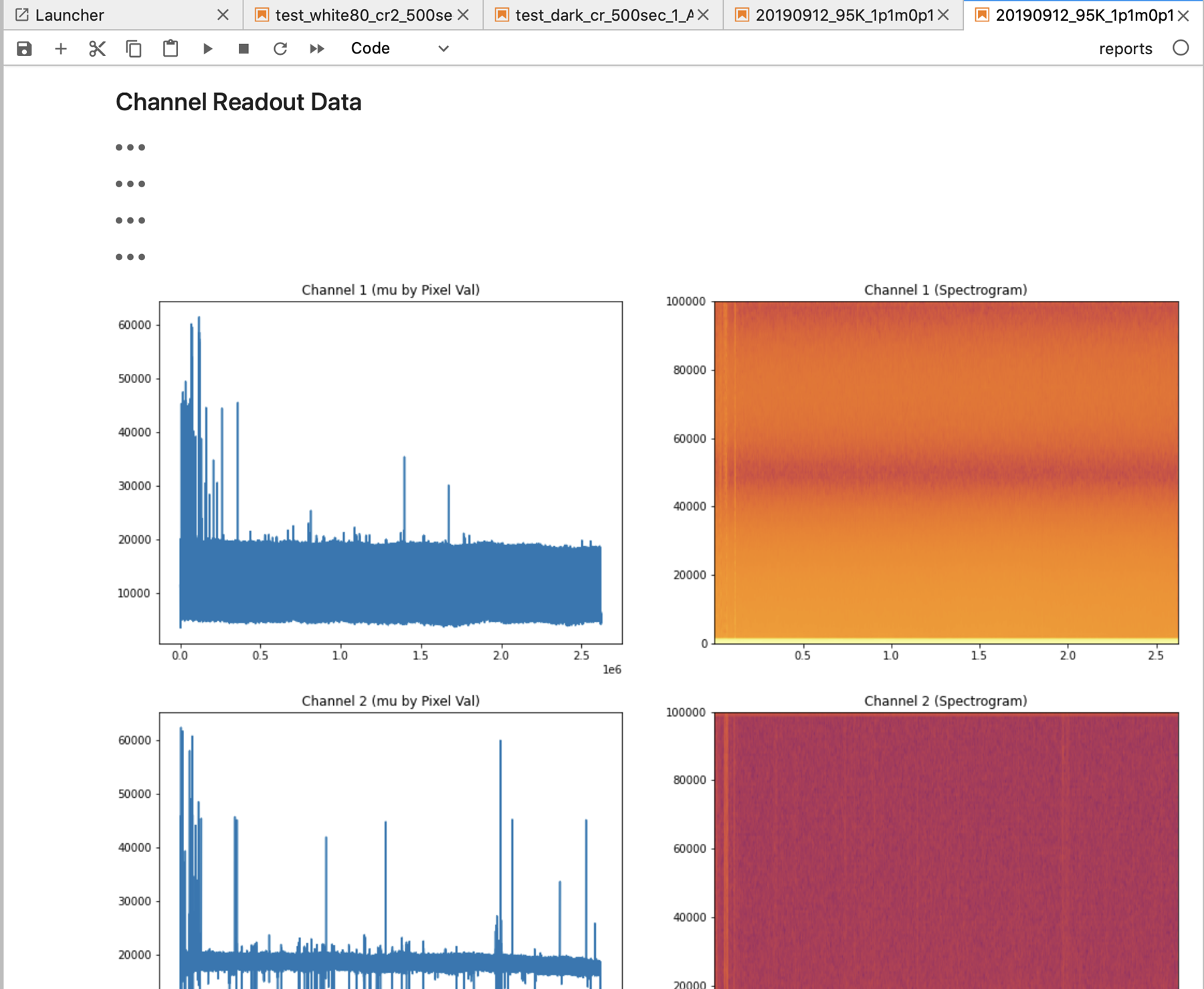Restart kernel and run all cells
This screenshot has width=1204, height=989.
317,49
